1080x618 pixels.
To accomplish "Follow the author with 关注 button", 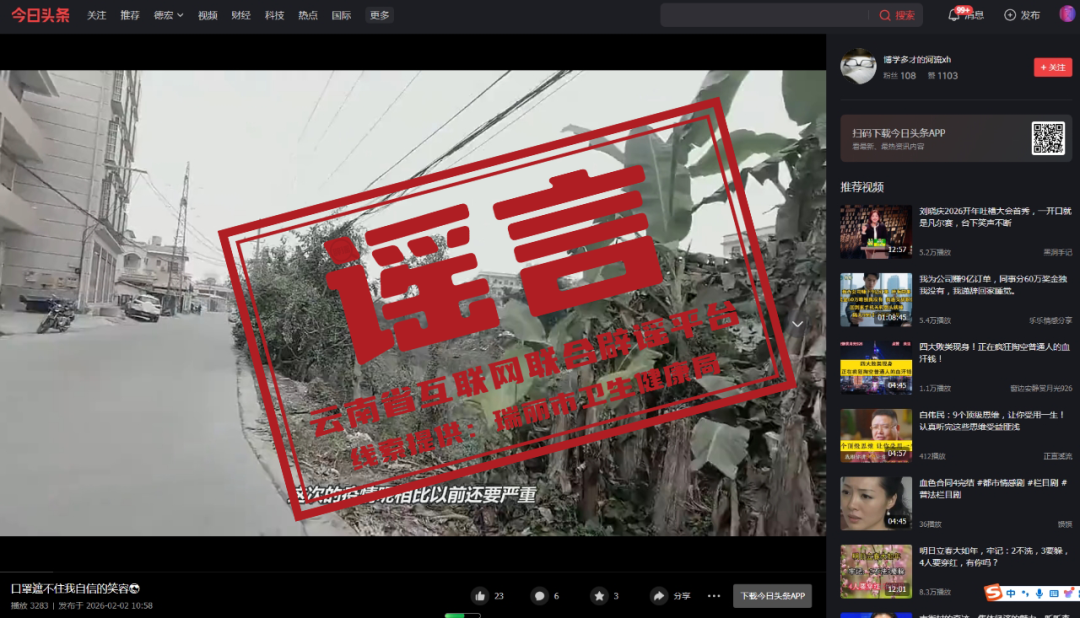I will 1052,67.
